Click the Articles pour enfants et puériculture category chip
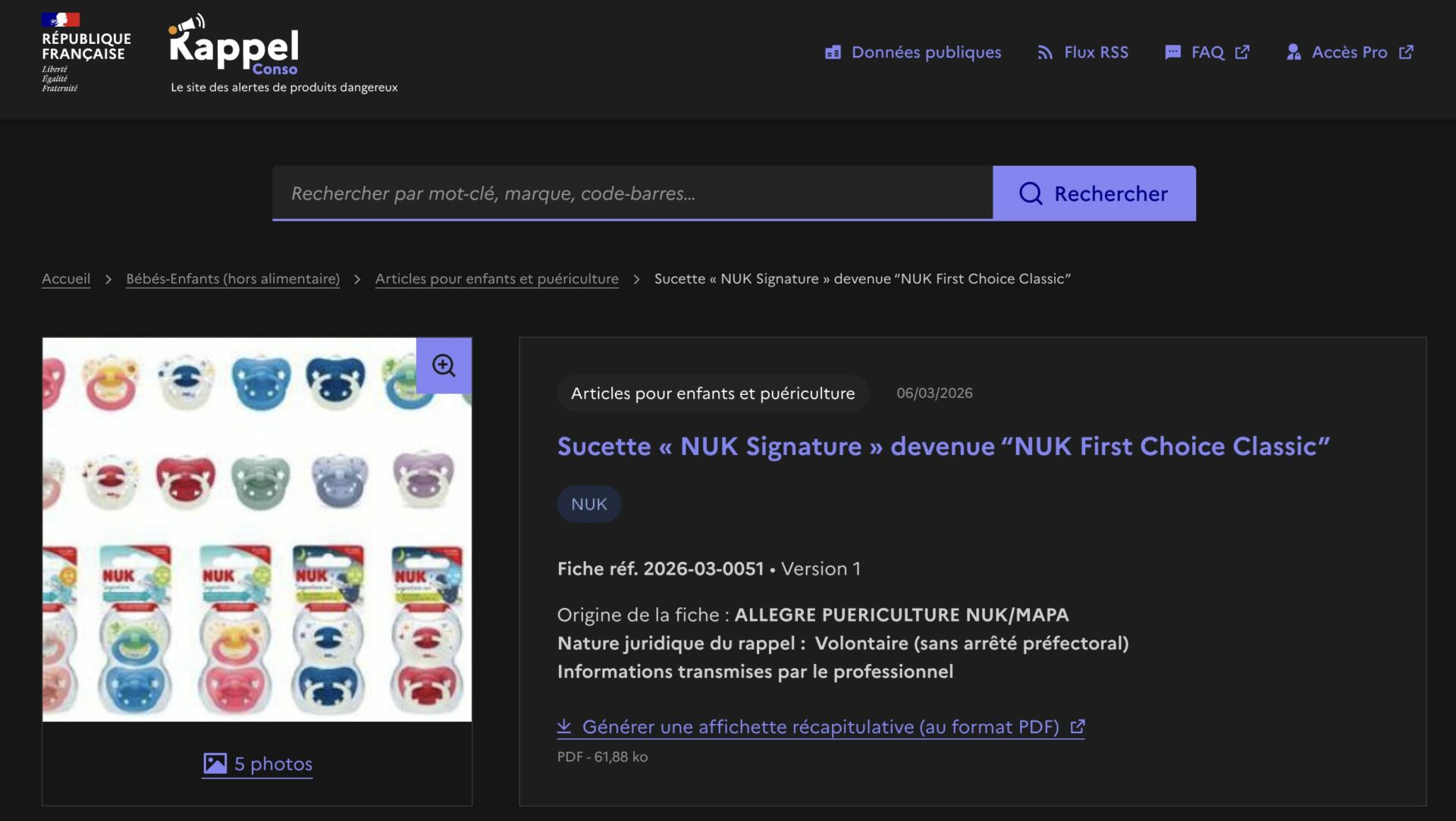 (x=712, y=393)
